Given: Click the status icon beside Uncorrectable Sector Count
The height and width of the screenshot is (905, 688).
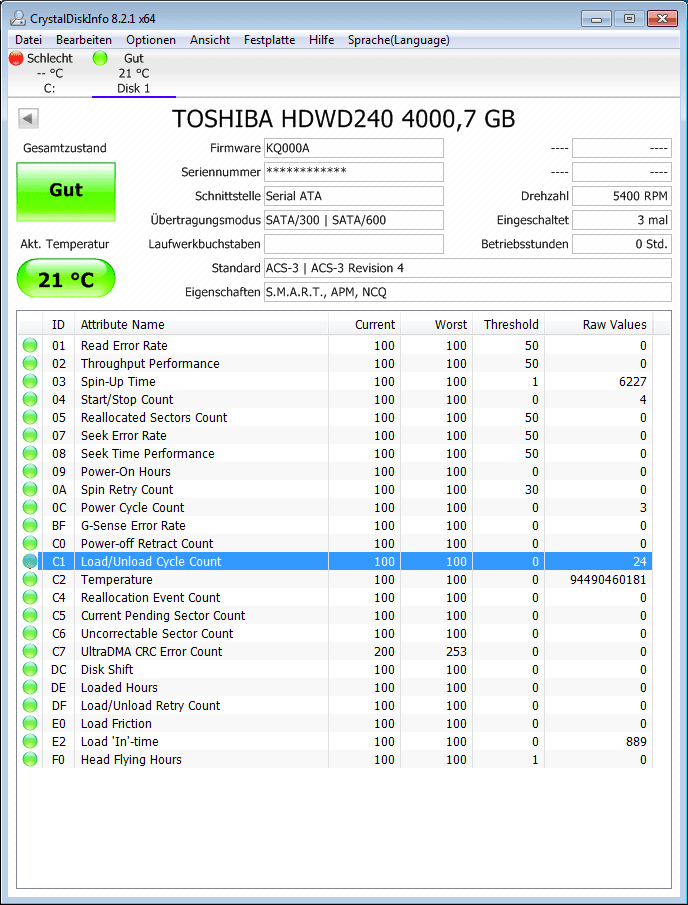Looking at the screenshot, I should pyautogui.click(x=30, y=634).
